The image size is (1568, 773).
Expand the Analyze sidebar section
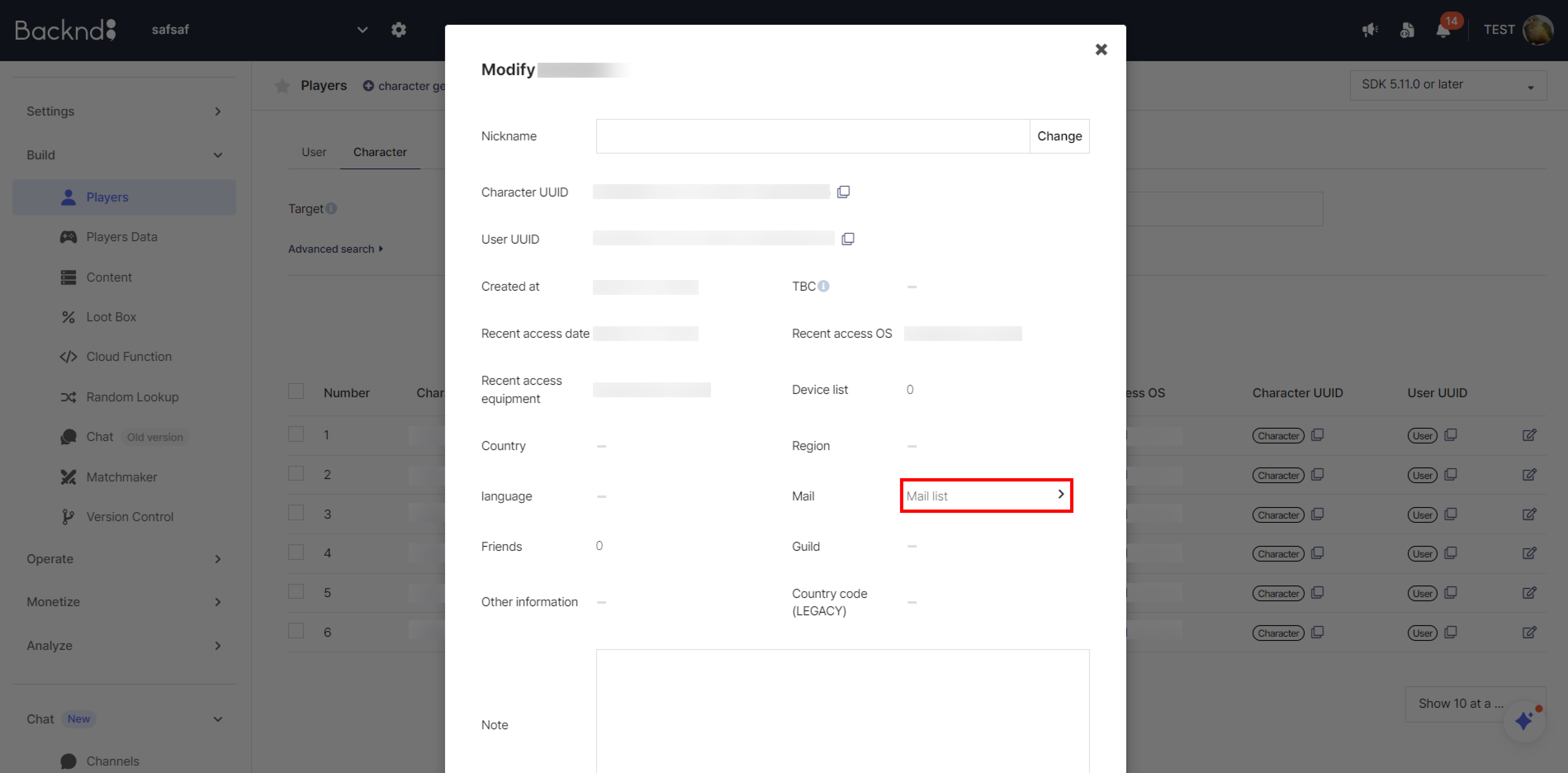124,646
